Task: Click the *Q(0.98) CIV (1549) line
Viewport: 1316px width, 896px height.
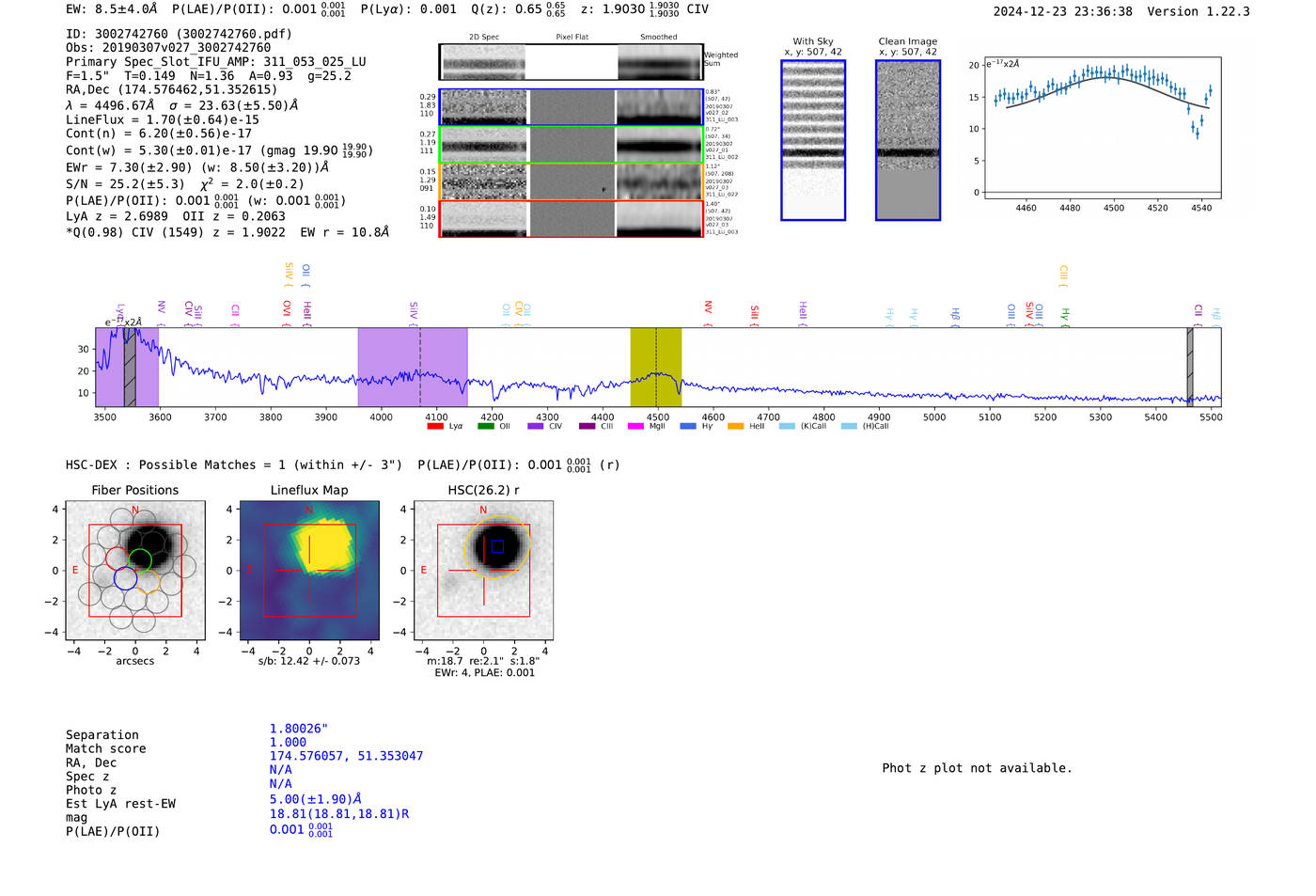Action: [x=227, y=231]
